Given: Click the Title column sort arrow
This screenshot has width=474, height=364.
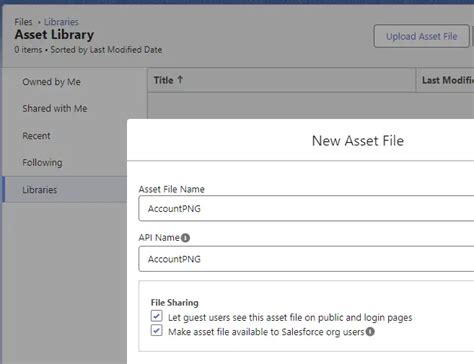Looking at the screenshot, I should pos(180,80).
